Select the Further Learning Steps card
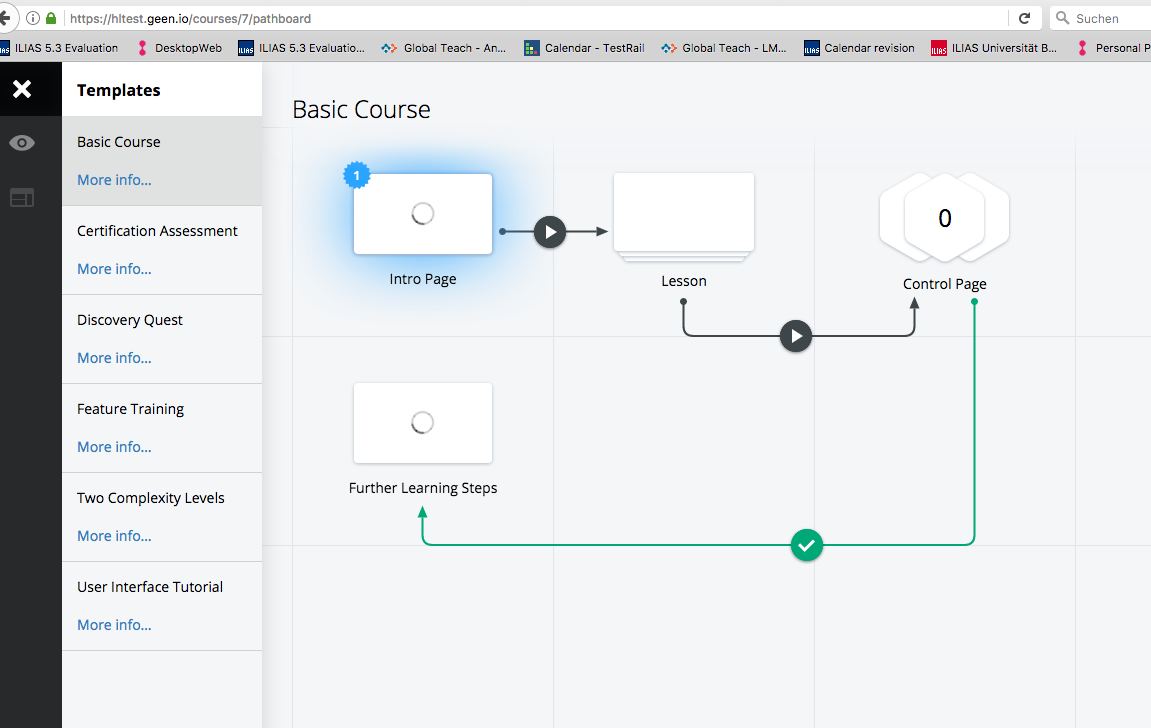This screenshot has height=728, width=1151. click(x=423, y=423)
